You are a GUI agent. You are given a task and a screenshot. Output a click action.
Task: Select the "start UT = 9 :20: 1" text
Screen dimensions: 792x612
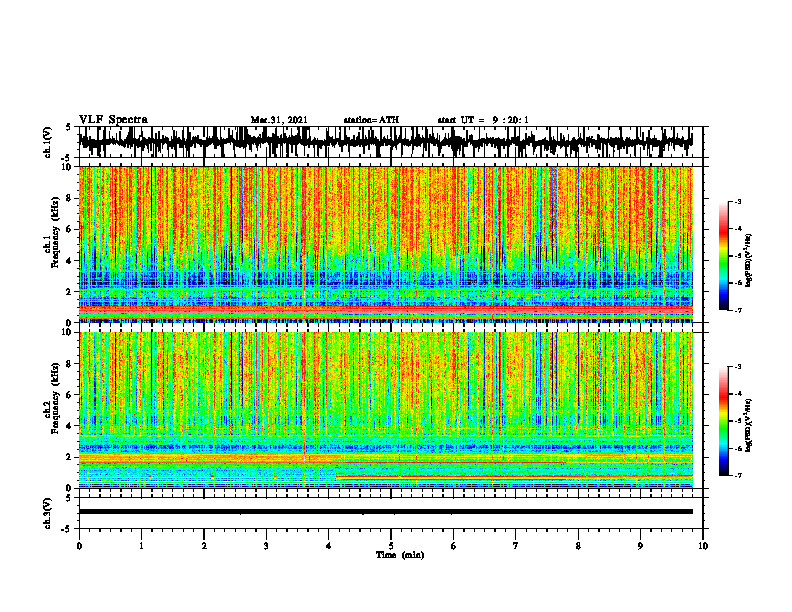click(x=483, y=120)
